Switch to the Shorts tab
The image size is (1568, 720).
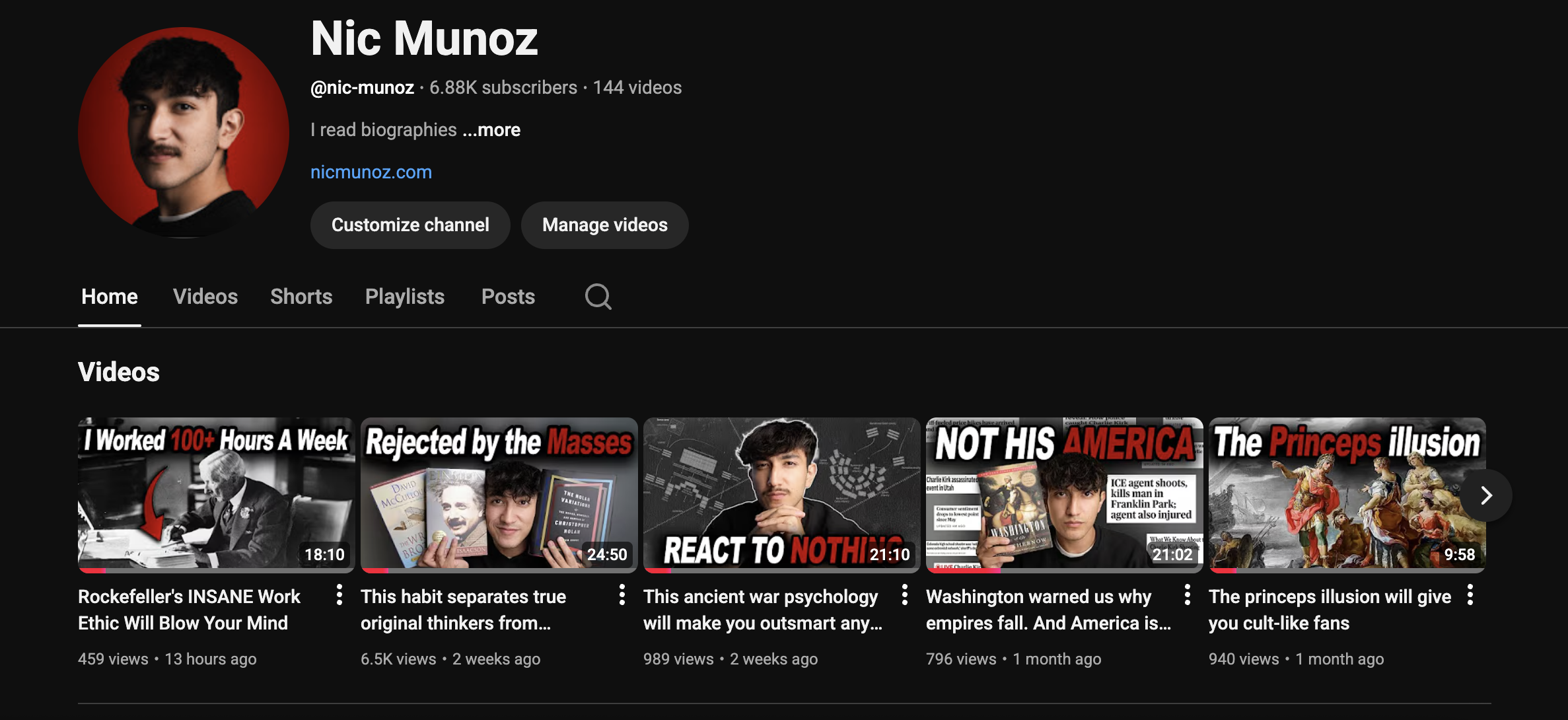(x=301, y=297)
